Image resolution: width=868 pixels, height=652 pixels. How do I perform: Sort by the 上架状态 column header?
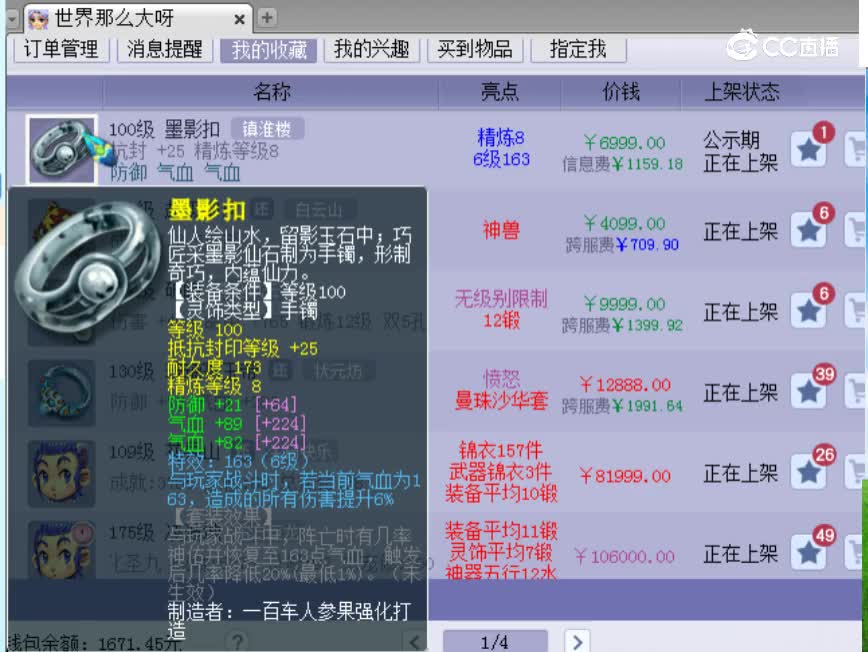tap(742, 92)
